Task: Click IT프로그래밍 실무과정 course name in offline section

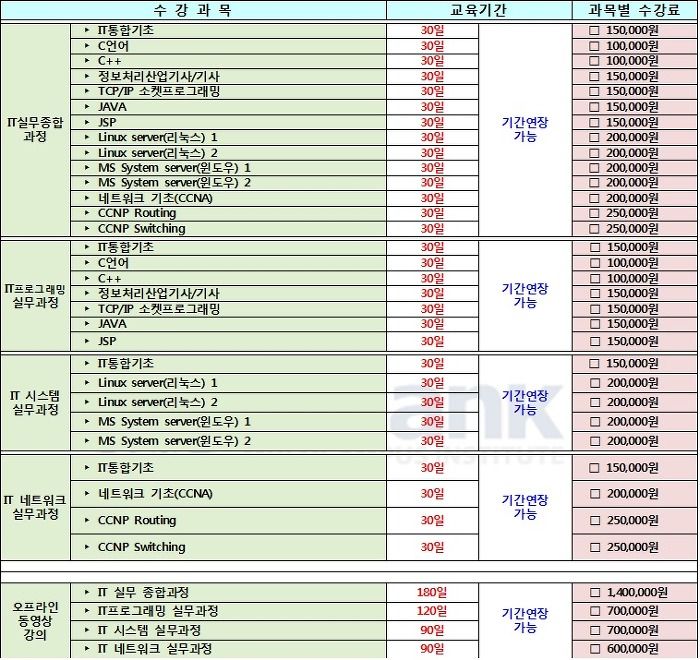Action: tap(158, 611)
